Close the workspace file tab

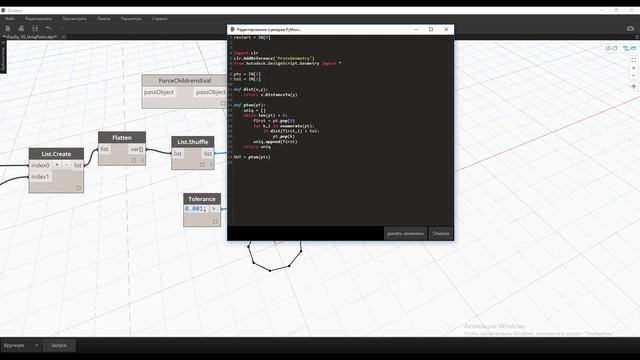click(63, 37)
